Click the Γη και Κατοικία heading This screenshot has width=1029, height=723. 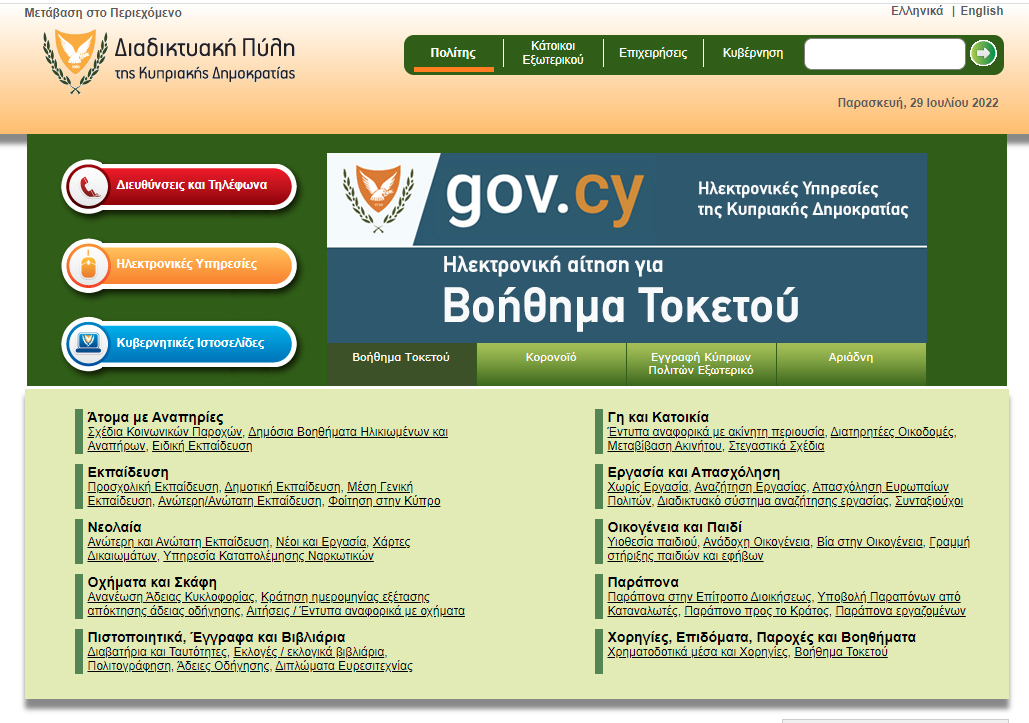coord(658,417)
